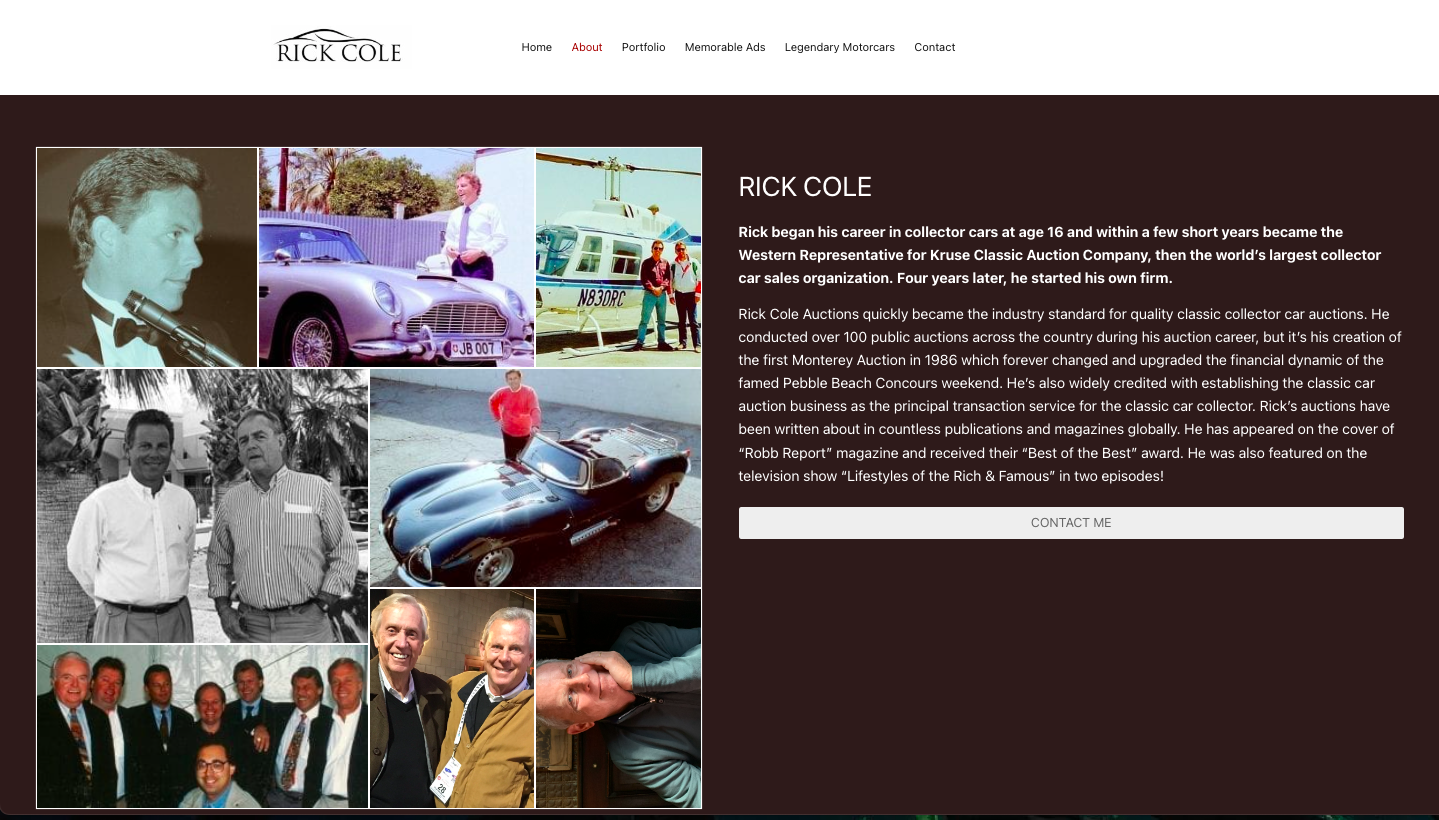Click the sideways rotated man photo
This screenshot has width=1439, height=820.
click(618, 698)
